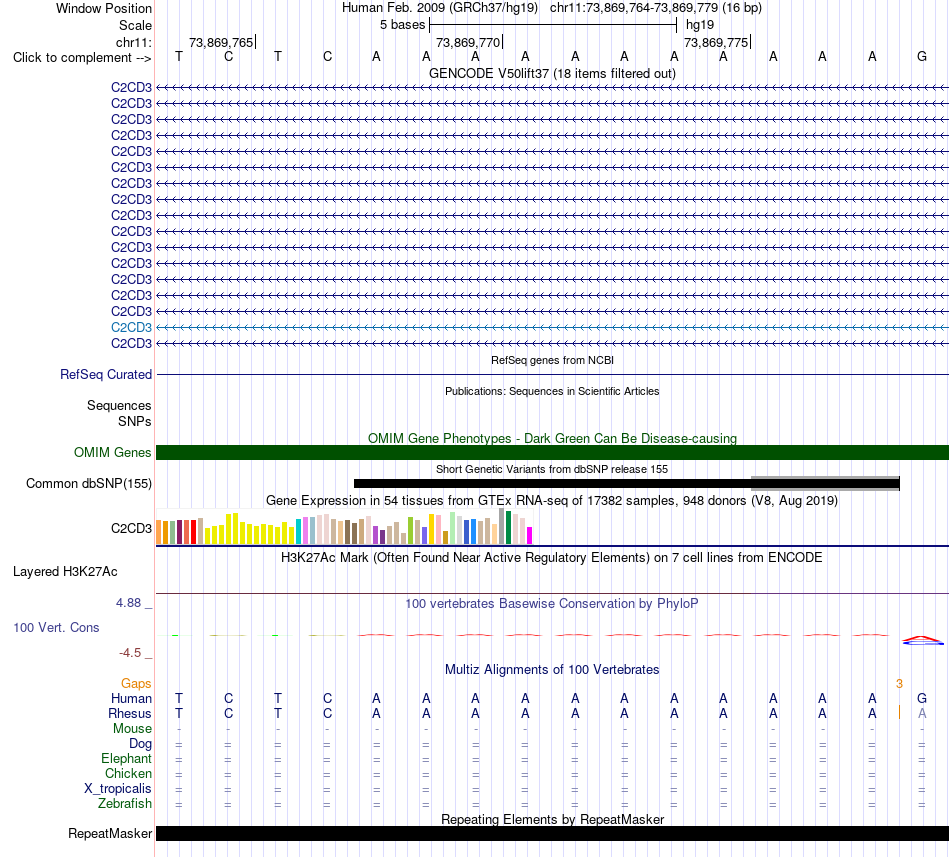Click the C2CD3 label beside the GTEx expression bars
Image resolution: width=950 pixels, height=857 pixels.
click(131, 528)
